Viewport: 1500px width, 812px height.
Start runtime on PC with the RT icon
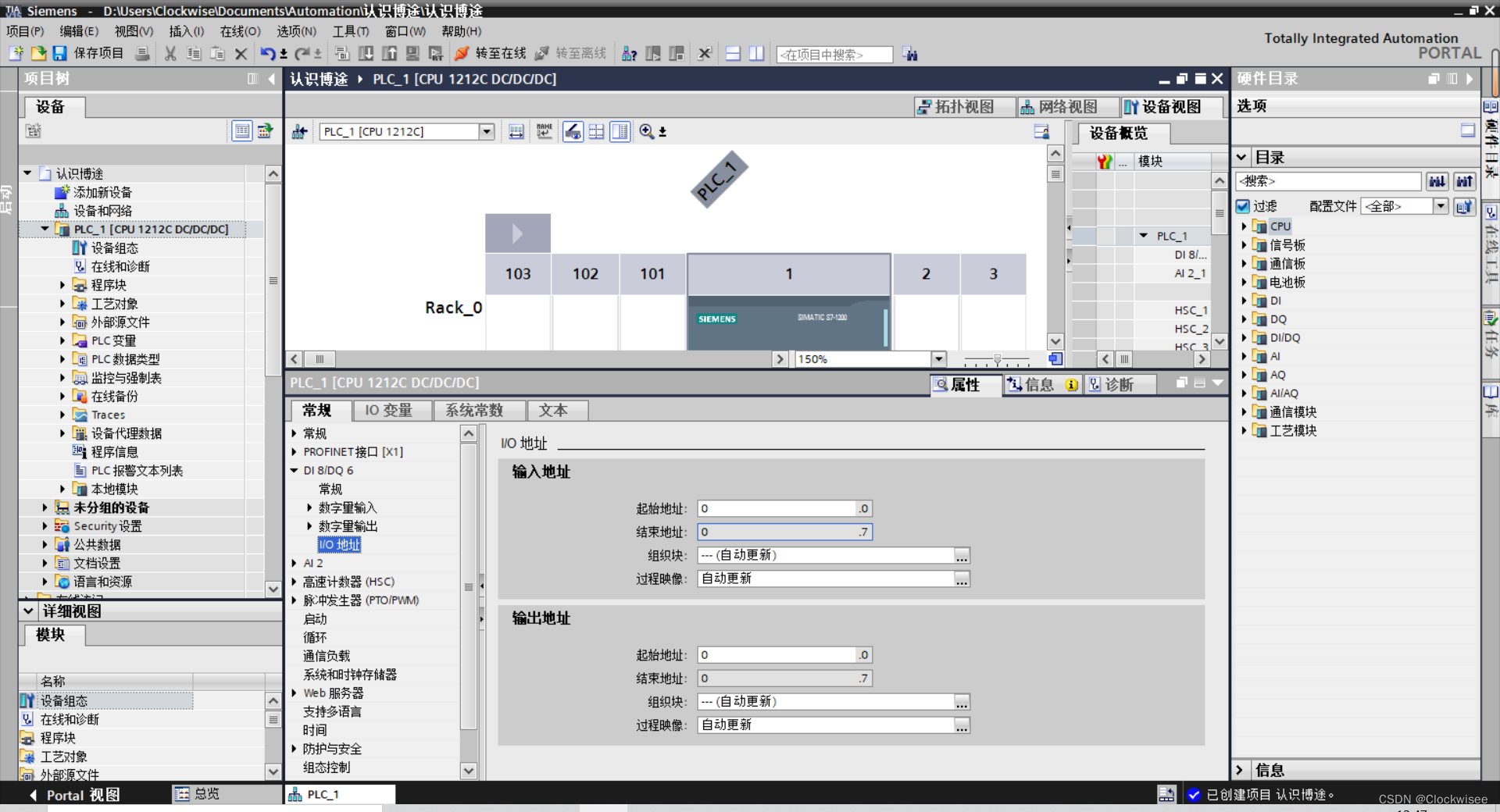pyautogui.click(x=436, y=53)
